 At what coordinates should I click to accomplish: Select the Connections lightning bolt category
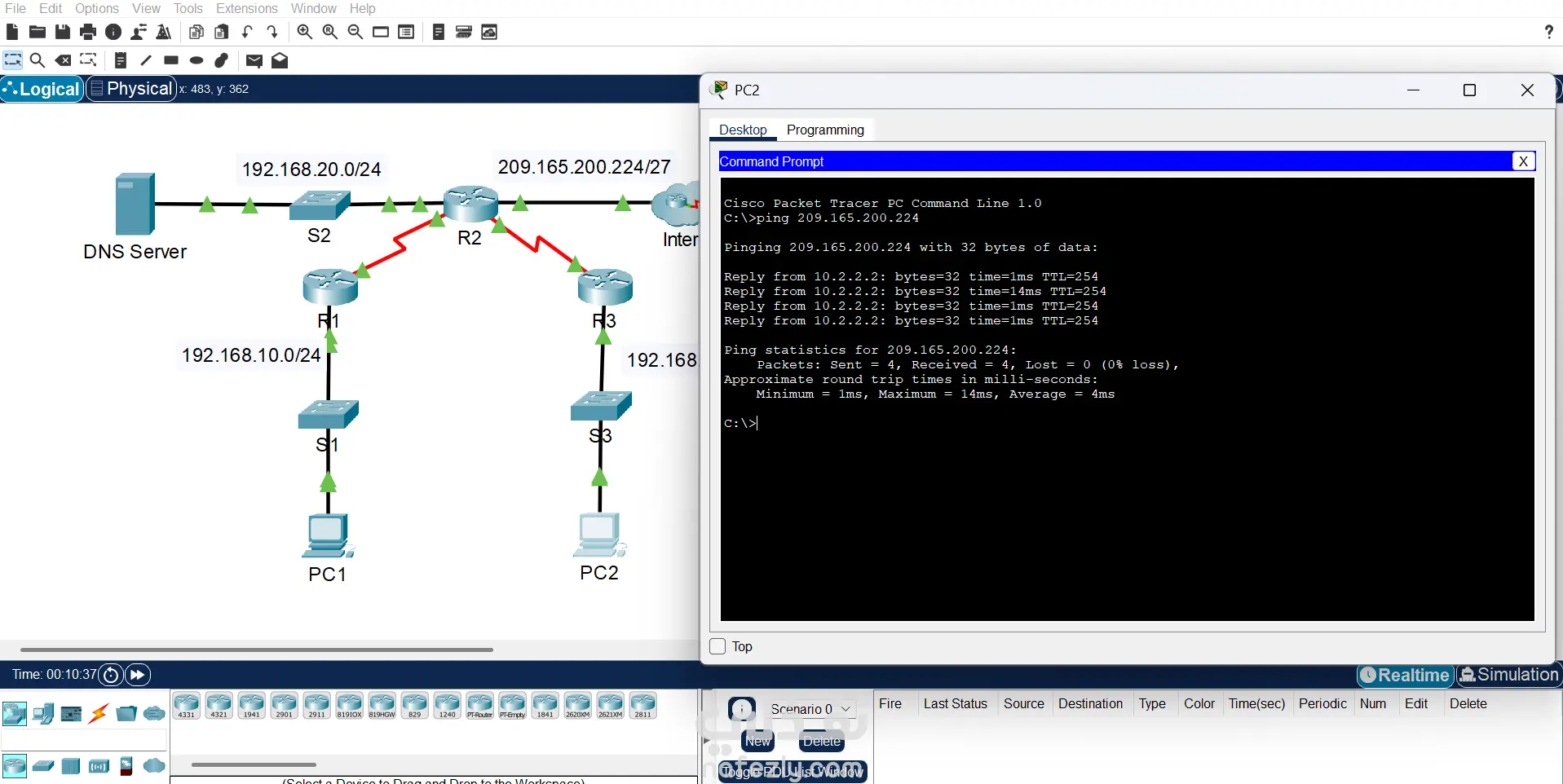click(99, 714)
